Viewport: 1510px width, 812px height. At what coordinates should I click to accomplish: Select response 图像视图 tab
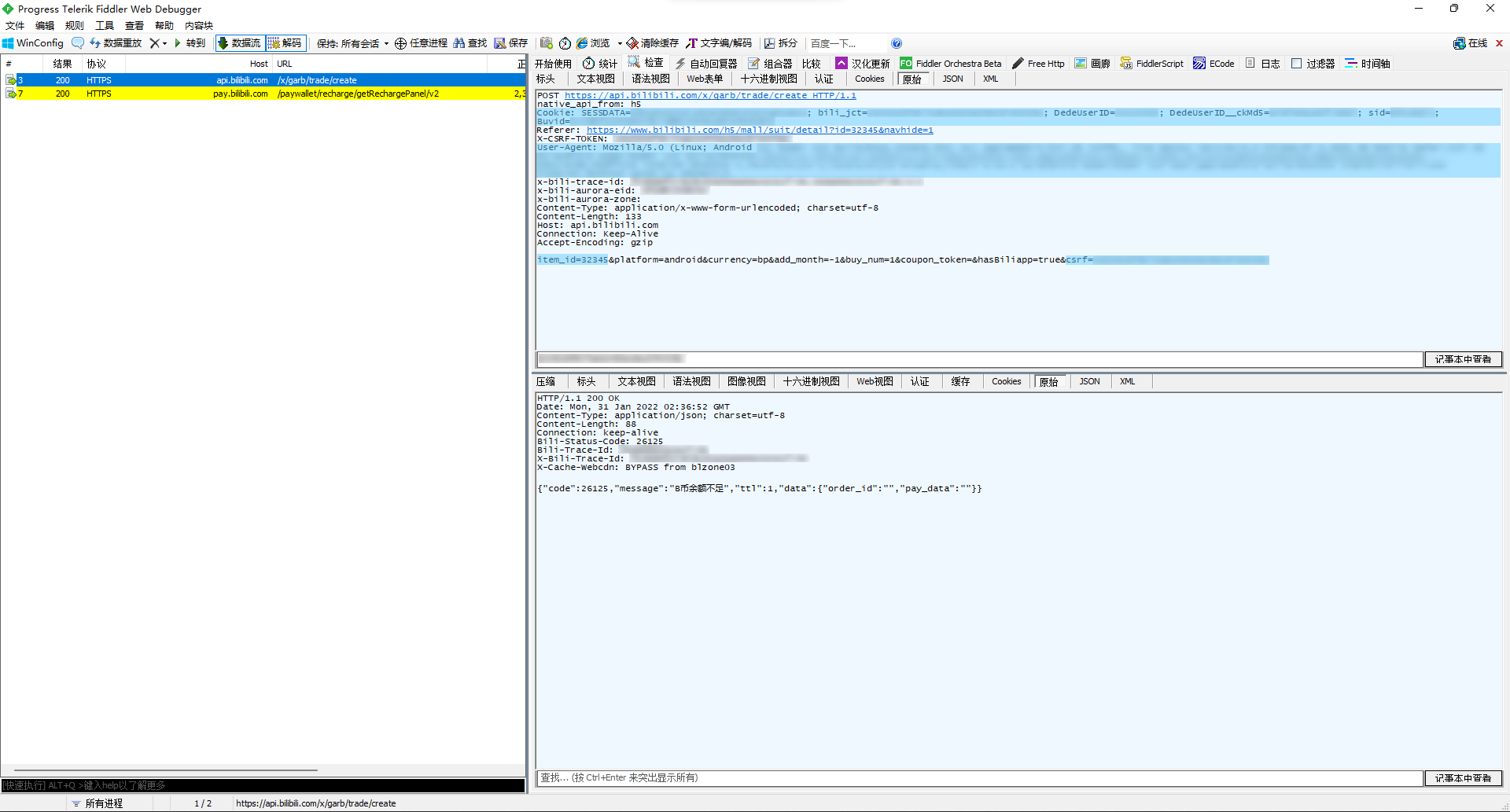coord(746,381)
